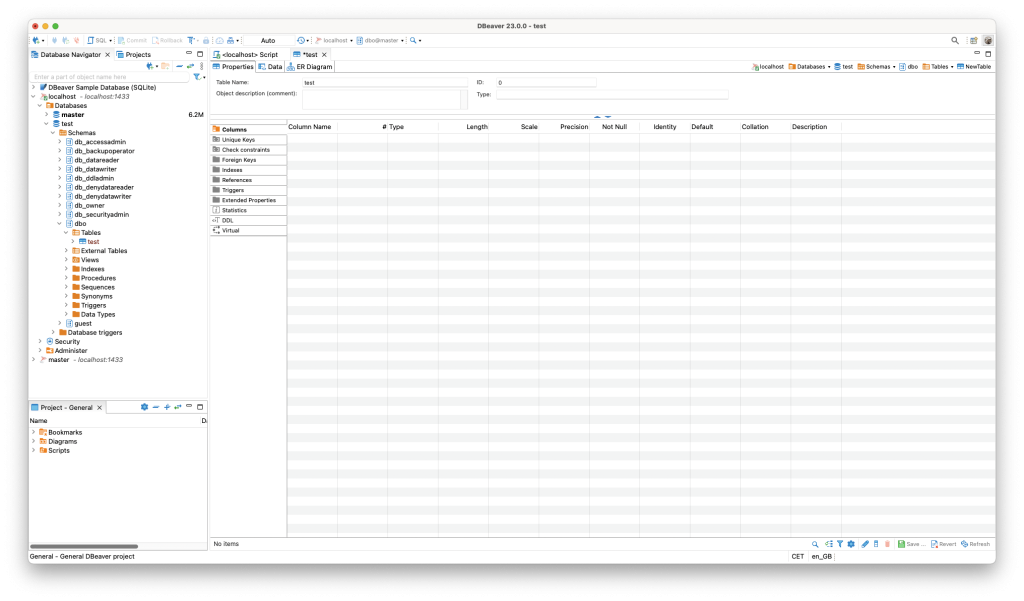The height and width of the screenshot is (601, 1024).
Task: Click the Table Name input field
Action: coord(385,83)
